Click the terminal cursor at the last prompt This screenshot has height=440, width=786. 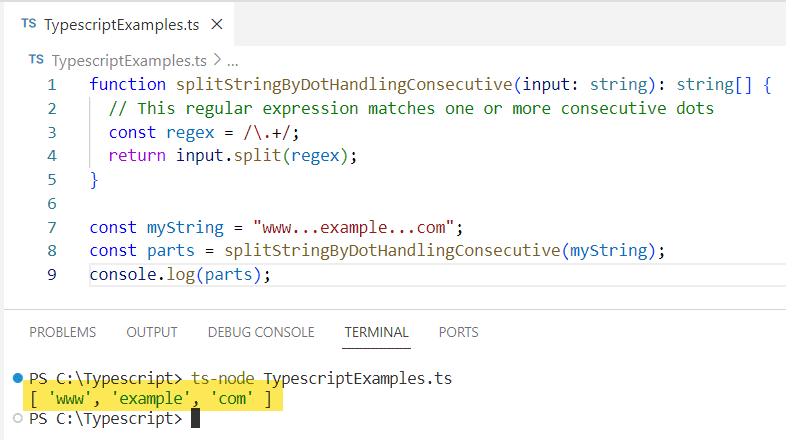195,418
